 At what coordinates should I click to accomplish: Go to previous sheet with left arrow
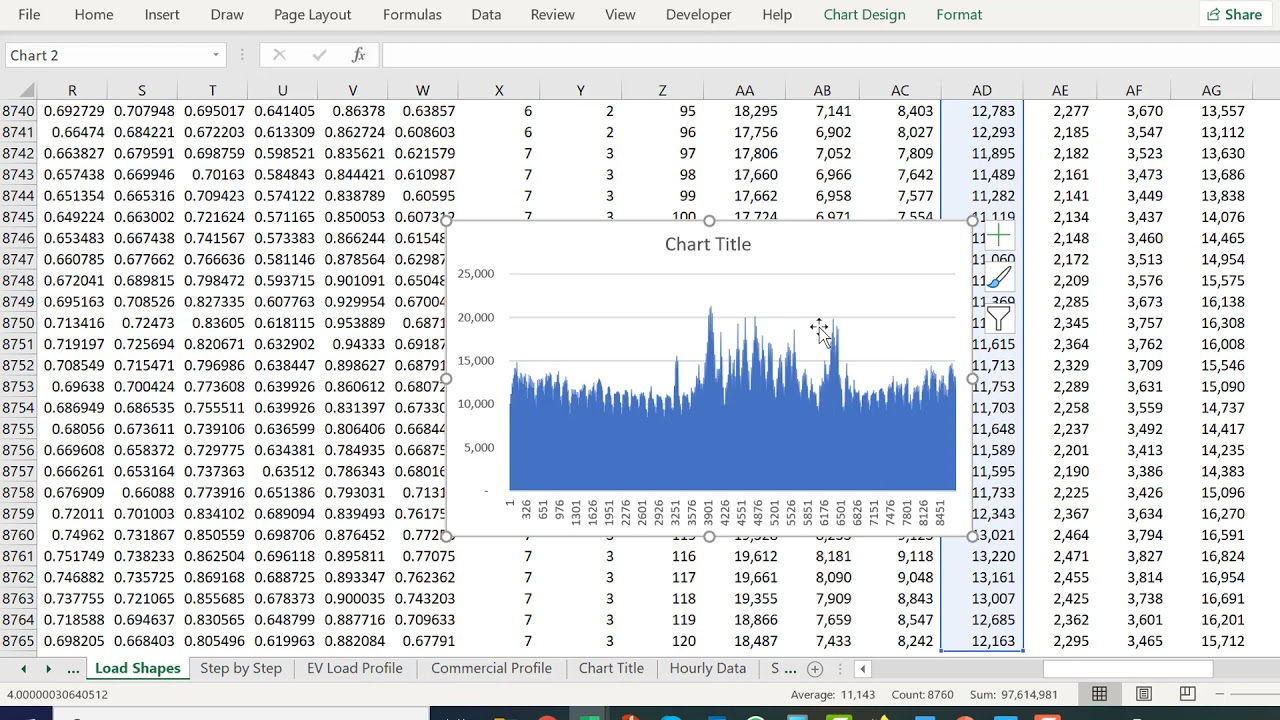pyautogui.click(x=23, y=669)
